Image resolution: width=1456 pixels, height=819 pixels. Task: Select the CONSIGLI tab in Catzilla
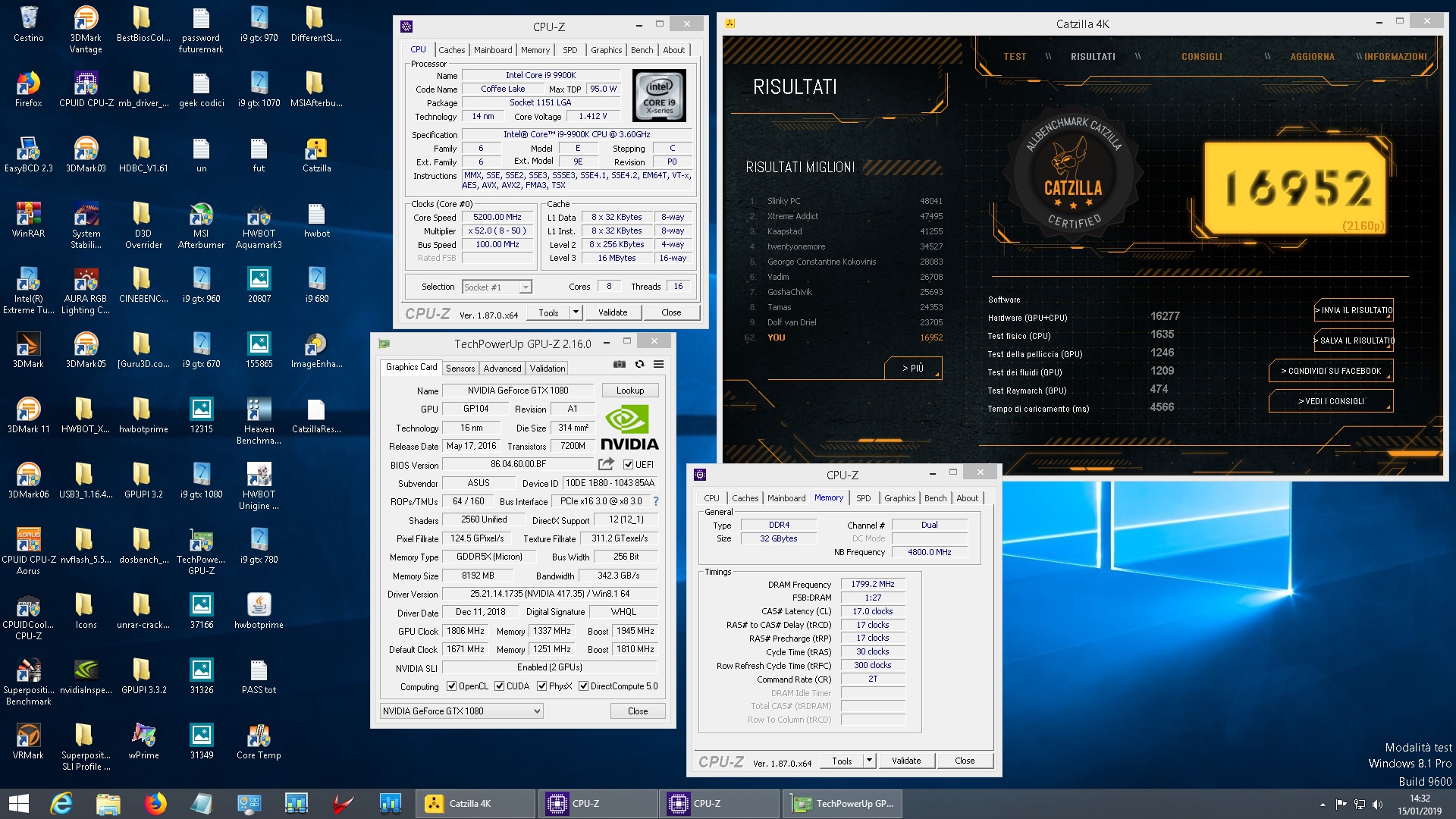pyautogui.click(x=1201, y=57)
